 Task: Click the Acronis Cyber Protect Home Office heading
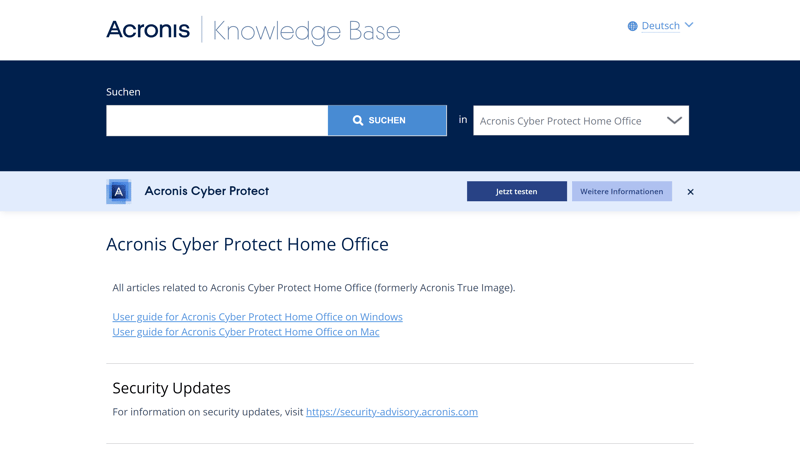tap(247, 244)
